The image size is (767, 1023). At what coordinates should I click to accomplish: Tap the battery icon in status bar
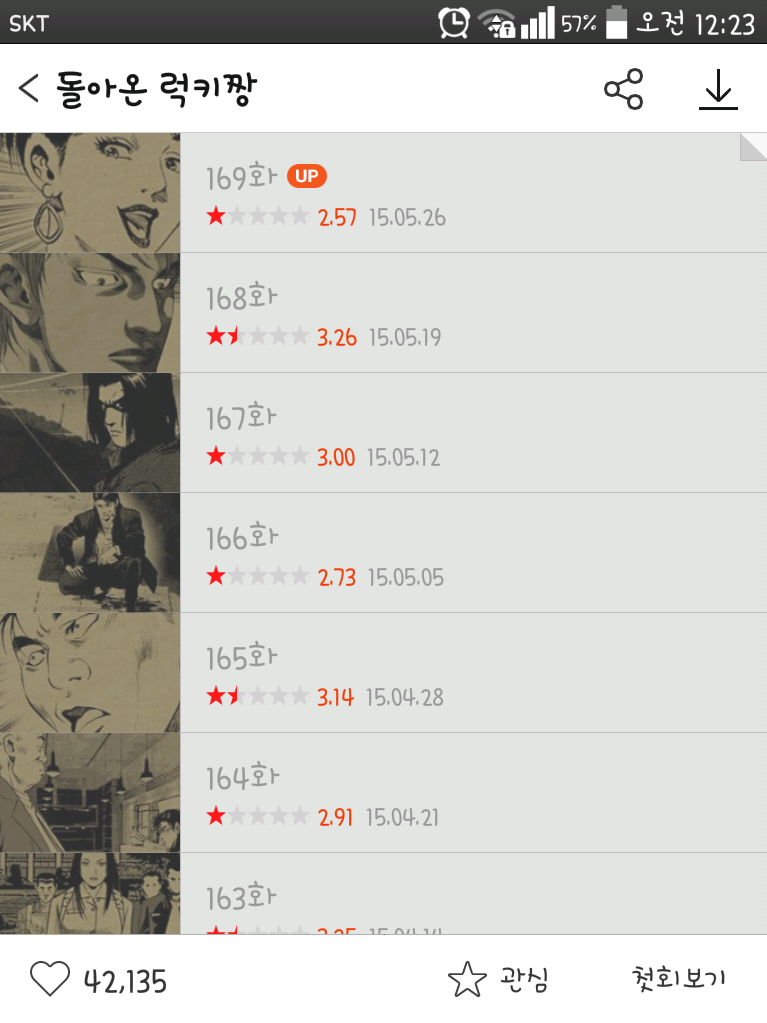(x=616, y=22)
